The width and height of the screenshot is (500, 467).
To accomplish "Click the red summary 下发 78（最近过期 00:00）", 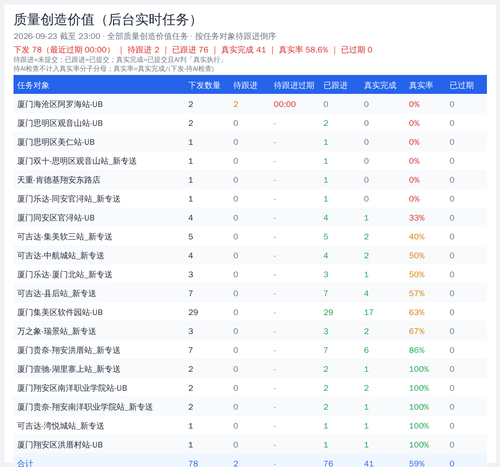I will 62,50.
